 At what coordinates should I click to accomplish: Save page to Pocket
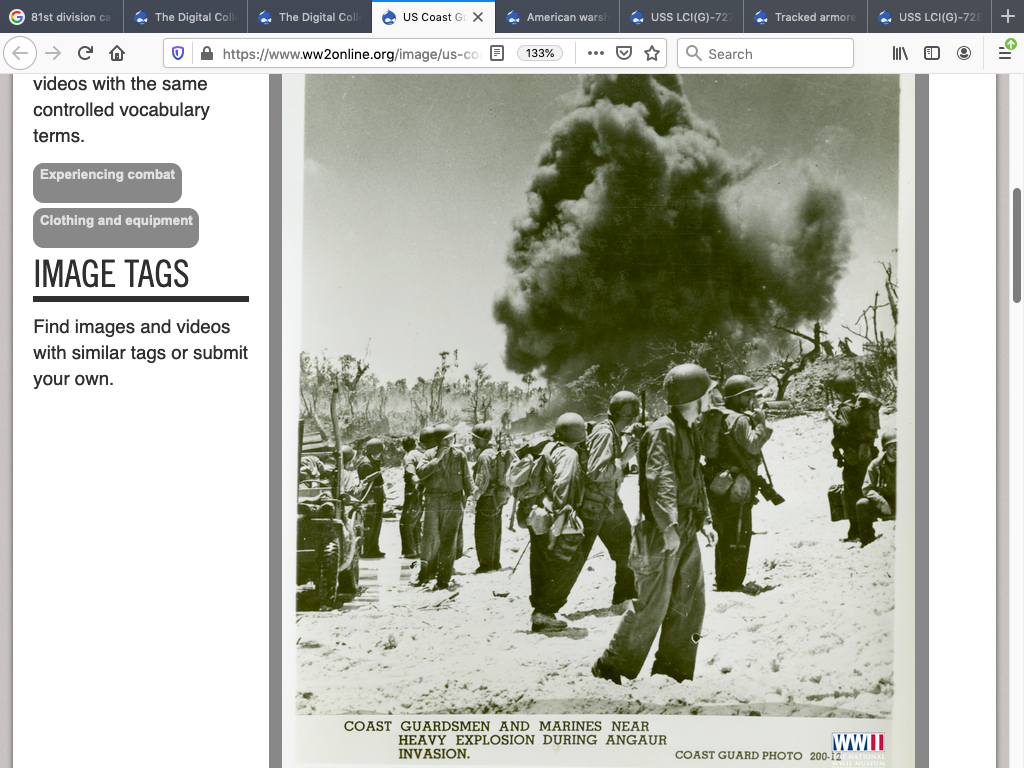click(x=624, y=54)
